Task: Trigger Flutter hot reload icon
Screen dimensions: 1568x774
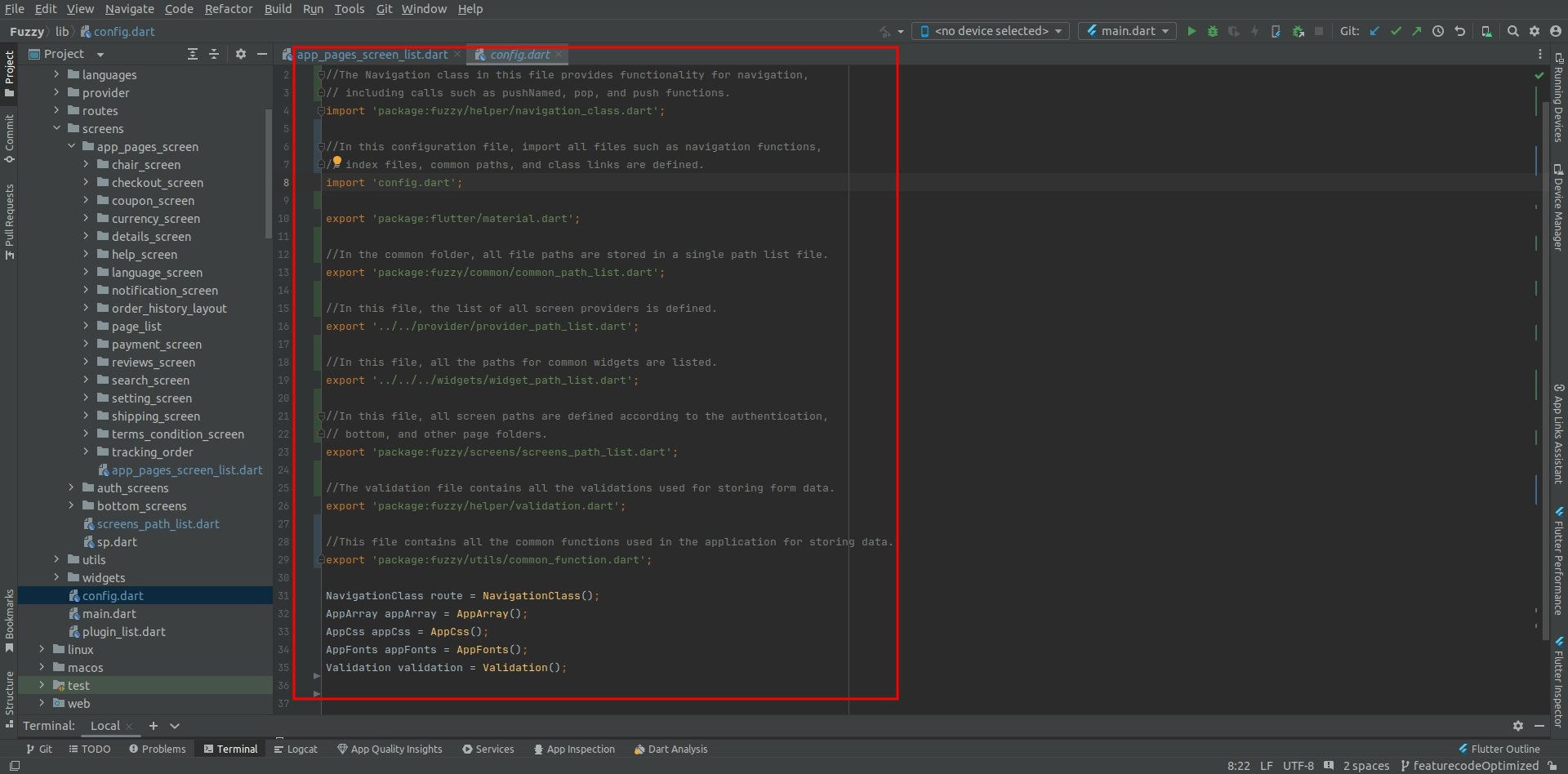Action: pyautogui.click(x=1254, y=31)
